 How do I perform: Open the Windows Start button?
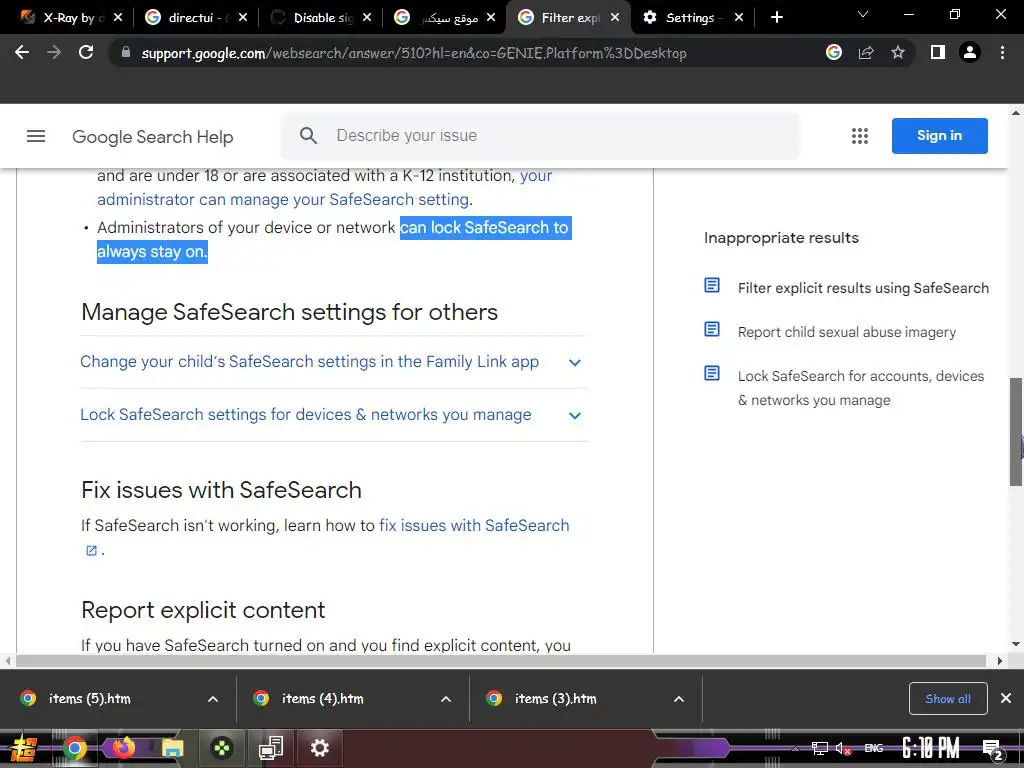coord(25,748)
